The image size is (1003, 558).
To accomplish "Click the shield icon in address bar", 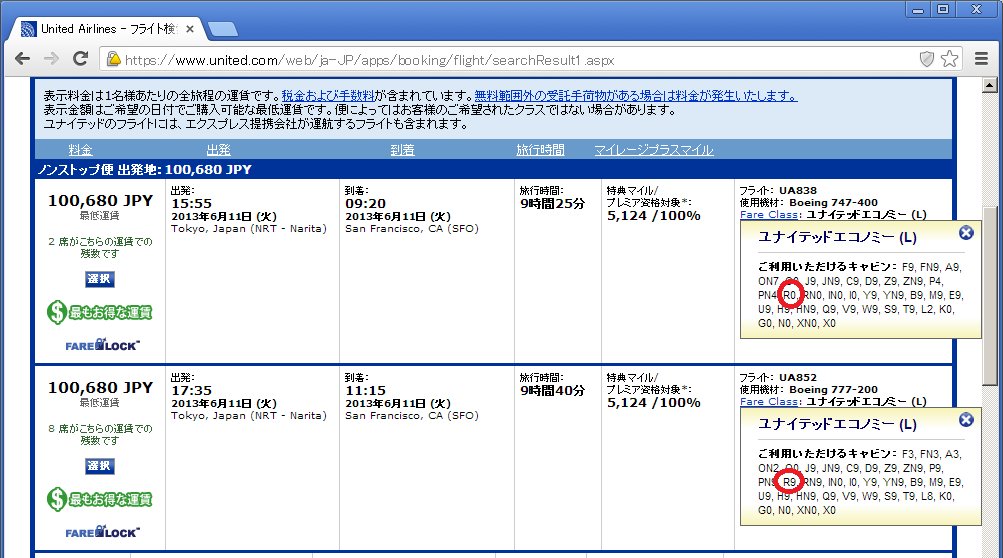I will click(x=926, y=60).
